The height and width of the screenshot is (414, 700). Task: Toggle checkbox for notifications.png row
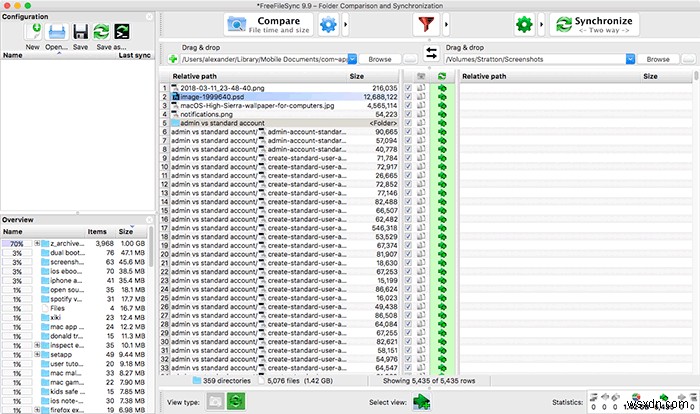408,114
